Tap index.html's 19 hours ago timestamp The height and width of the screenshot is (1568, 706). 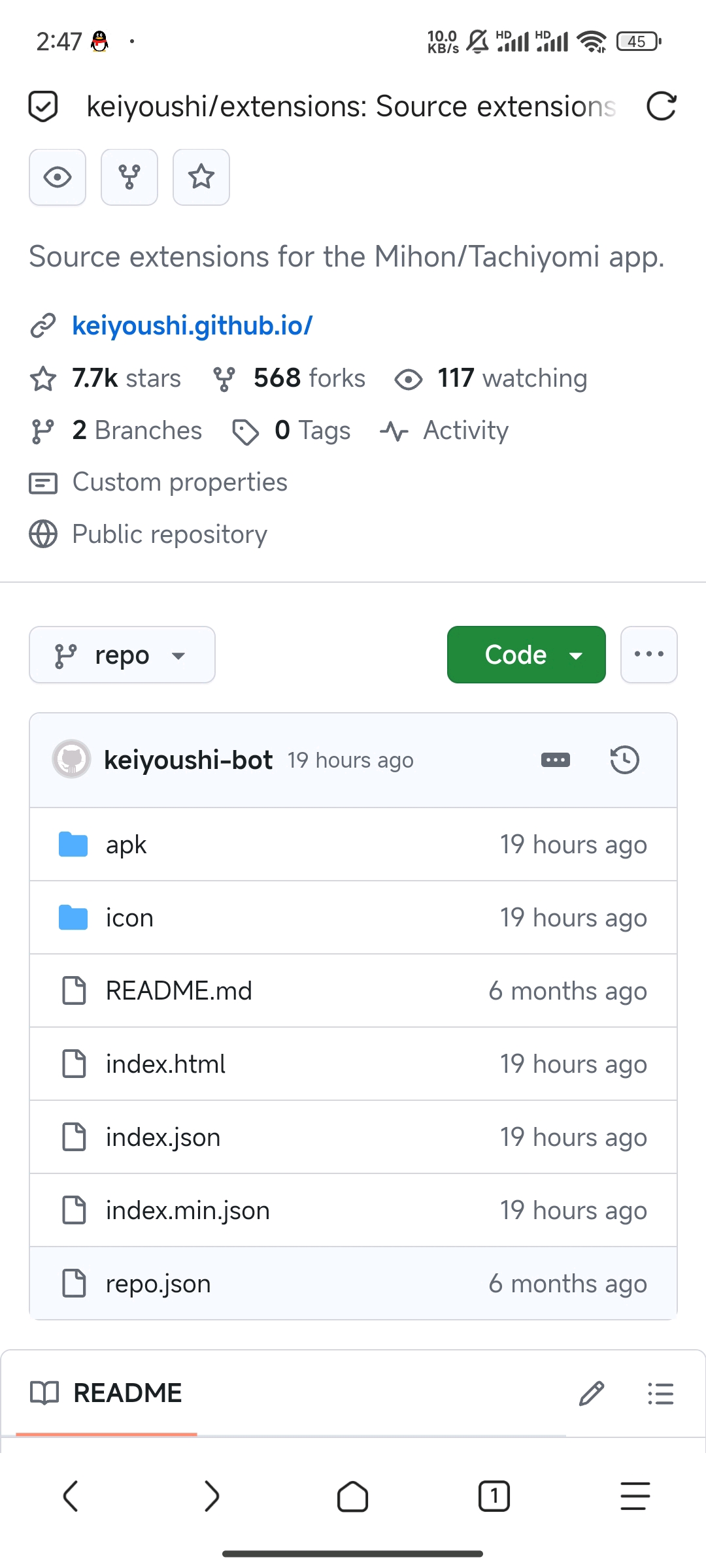[x=573, y=1064]
